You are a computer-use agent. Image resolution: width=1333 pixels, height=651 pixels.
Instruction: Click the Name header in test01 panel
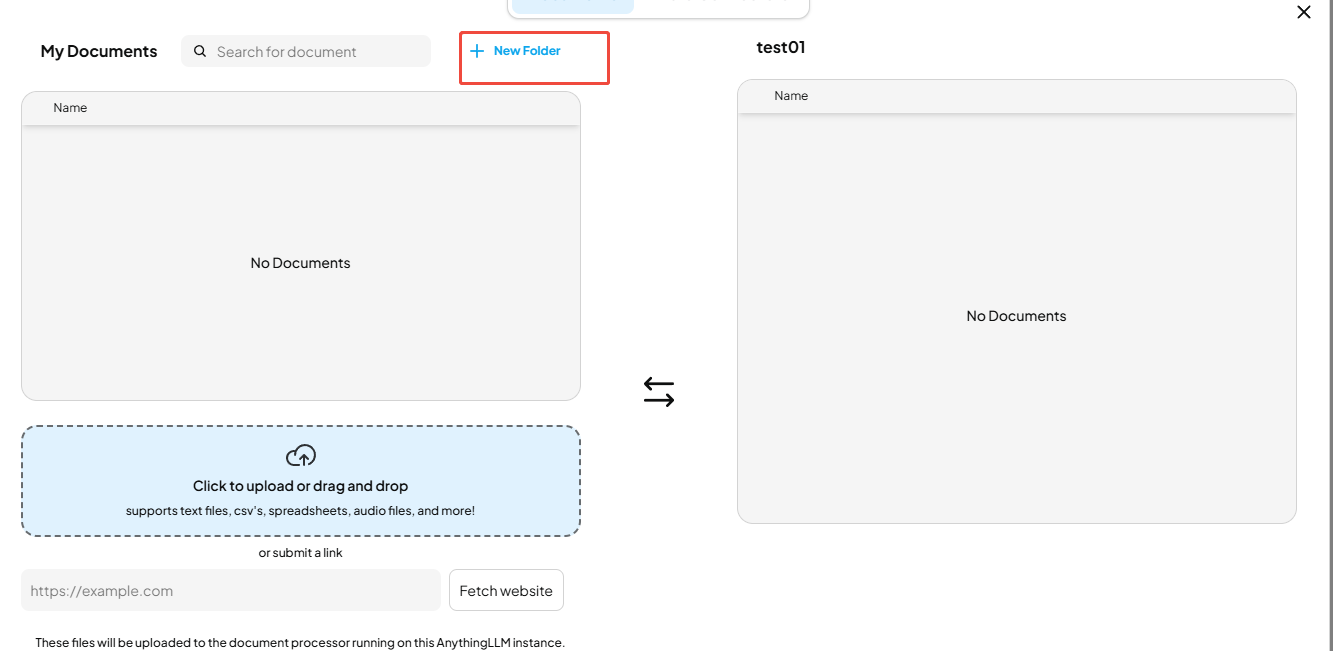(791, 96)
